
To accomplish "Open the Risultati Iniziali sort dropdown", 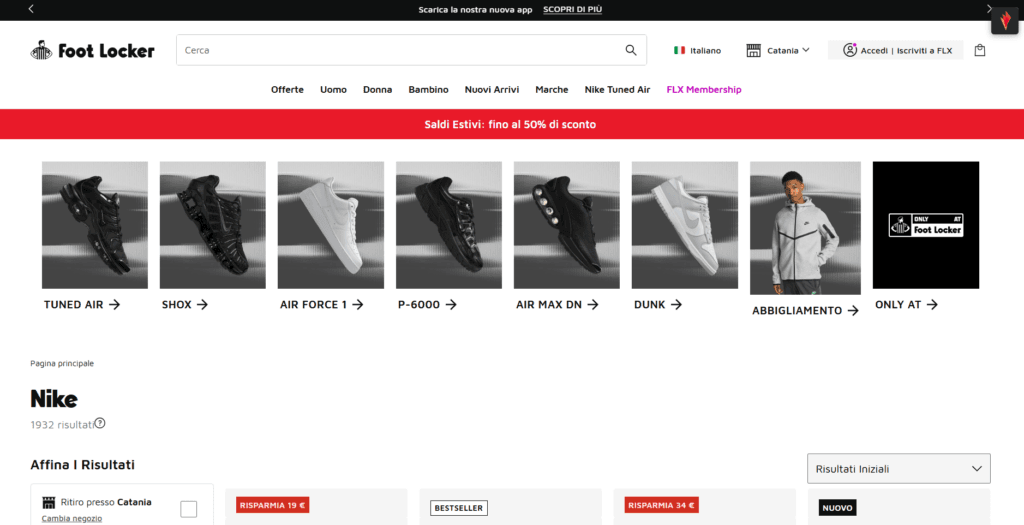I will point(899,469).
